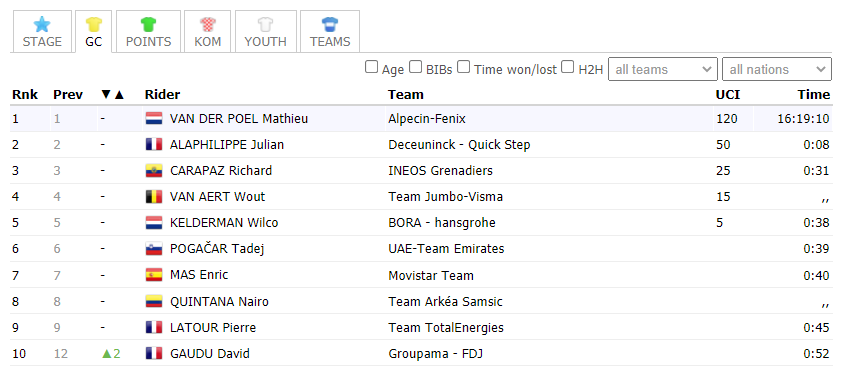Click the polka dot KOM jersey icon
The image size is (847, 367).
point(207,24)
